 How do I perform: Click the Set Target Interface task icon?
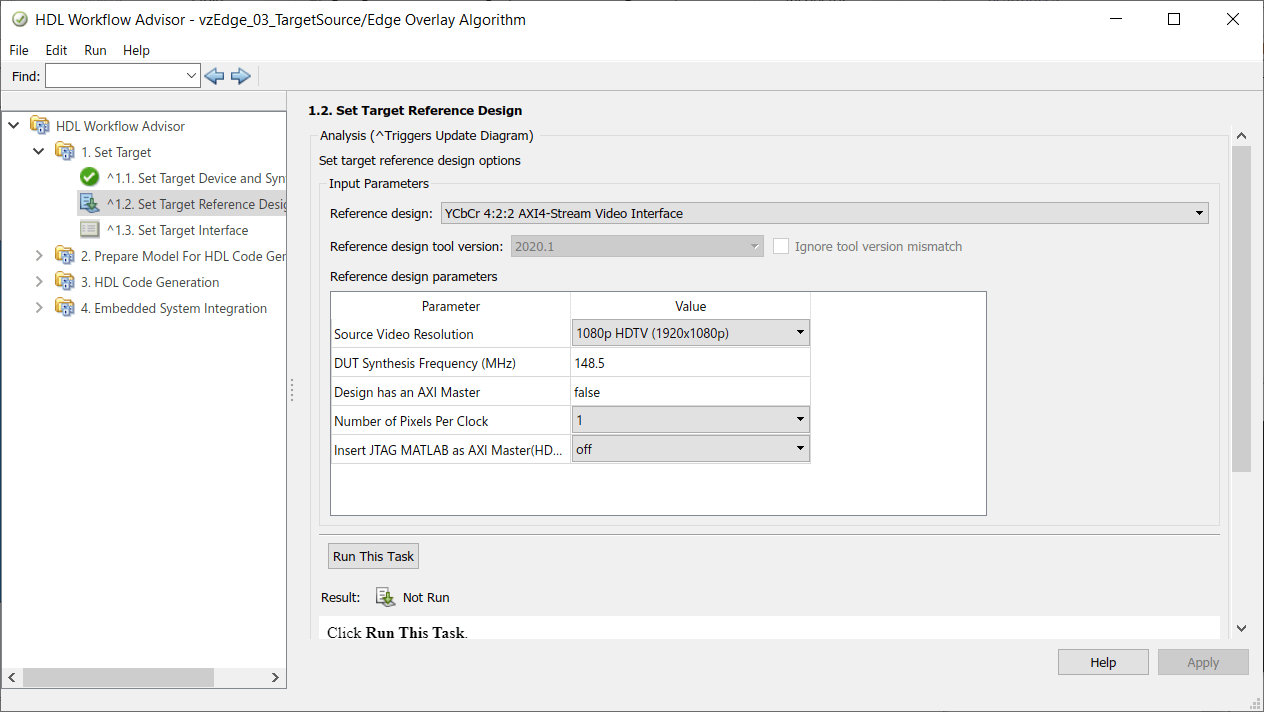(x=89, y=230)
